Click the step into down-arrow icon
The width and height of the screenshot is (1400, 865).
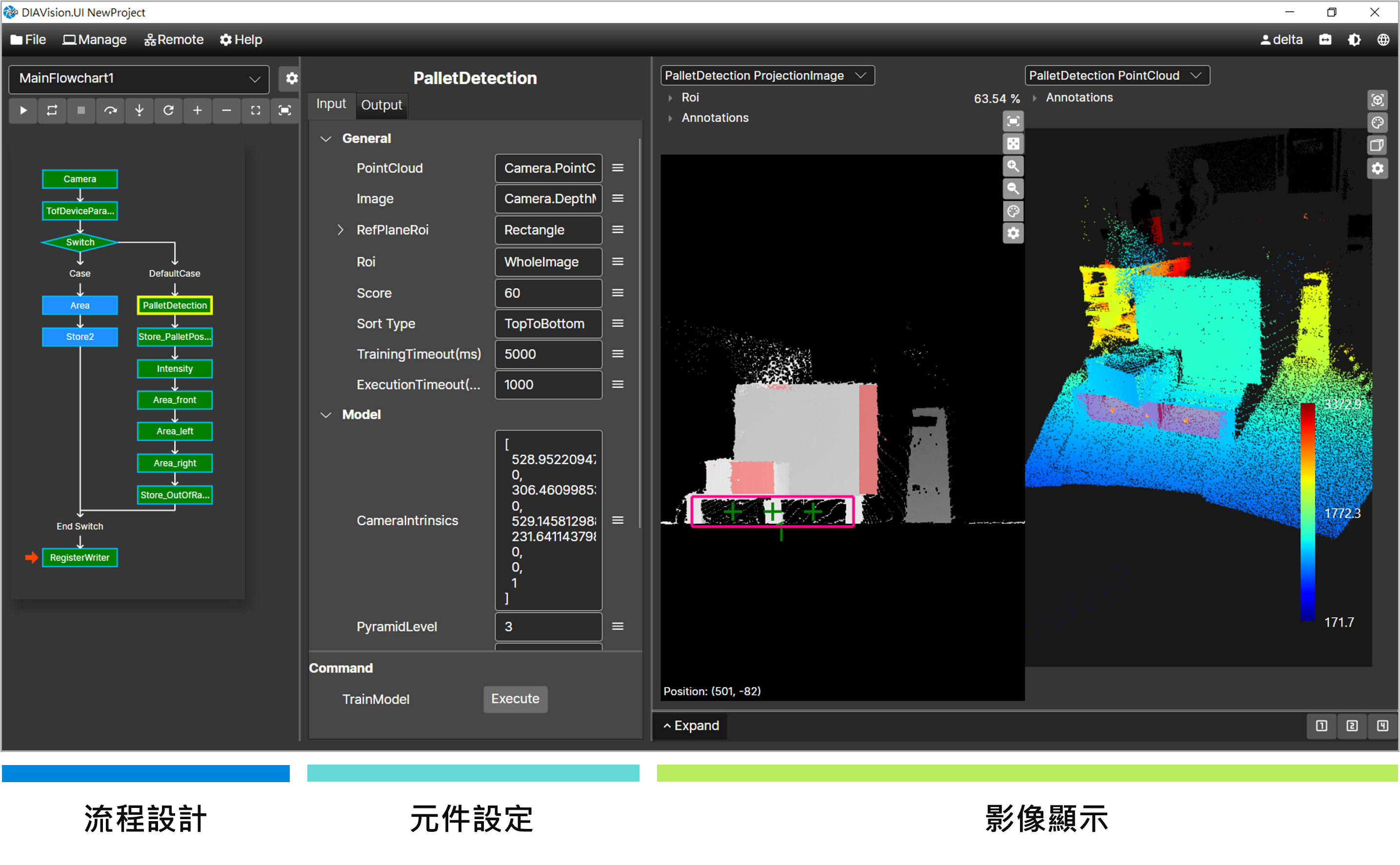[139, 110]
